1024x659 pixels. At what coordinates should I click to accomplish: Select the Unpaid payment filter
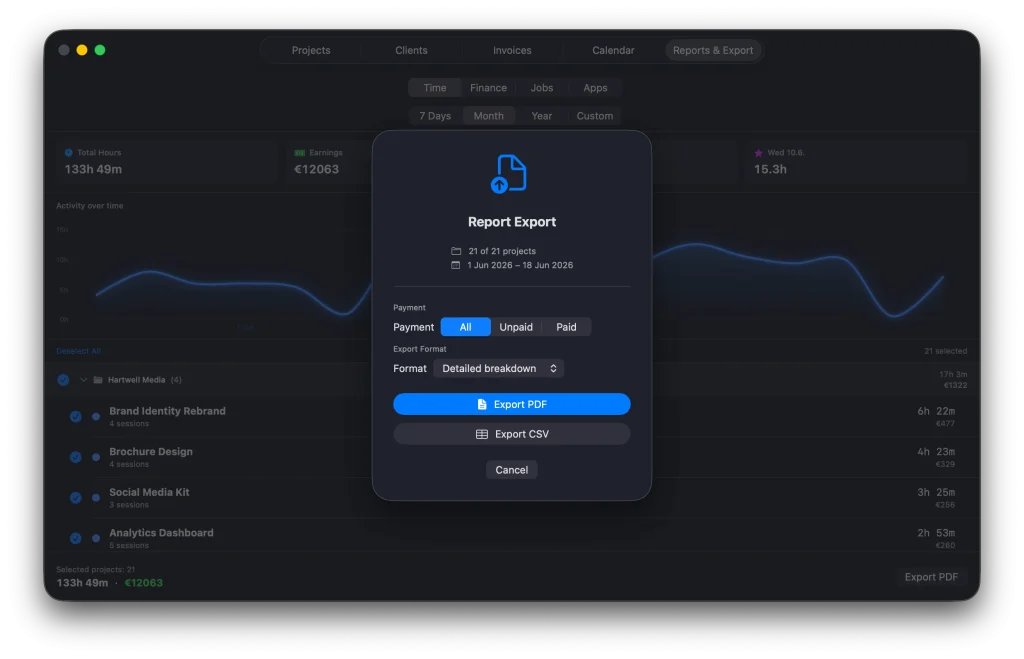[516, 327]
